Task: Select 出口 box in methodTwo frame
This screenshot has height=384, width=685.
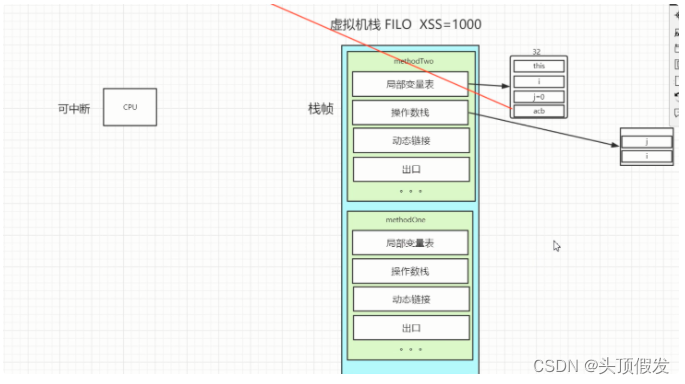Action: pyautogui.click(x=411, y=170)
